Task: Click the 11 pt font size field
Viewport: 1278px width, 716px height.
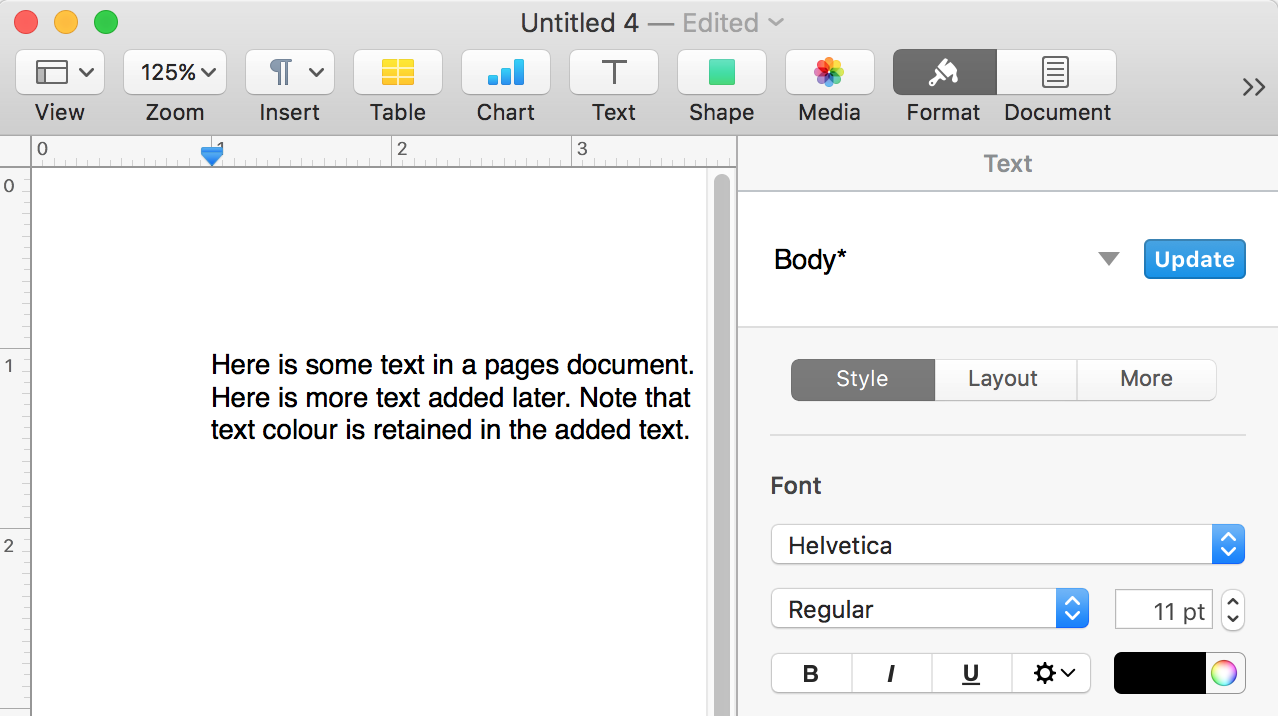Action: pos(1164,610)
